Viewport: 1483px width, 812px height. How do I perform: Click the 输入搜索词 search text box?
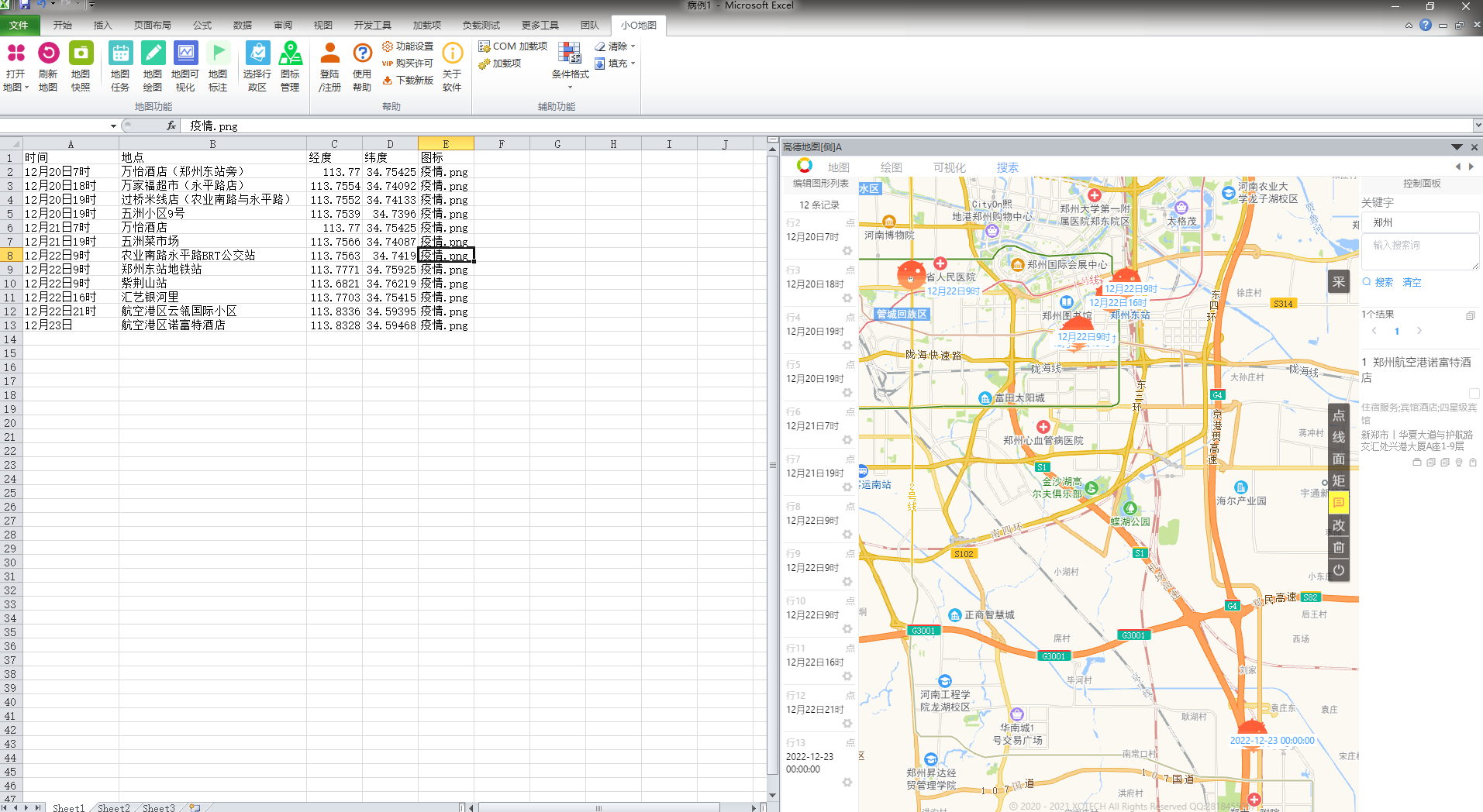pyautogui.click(x=1419, y=249)
